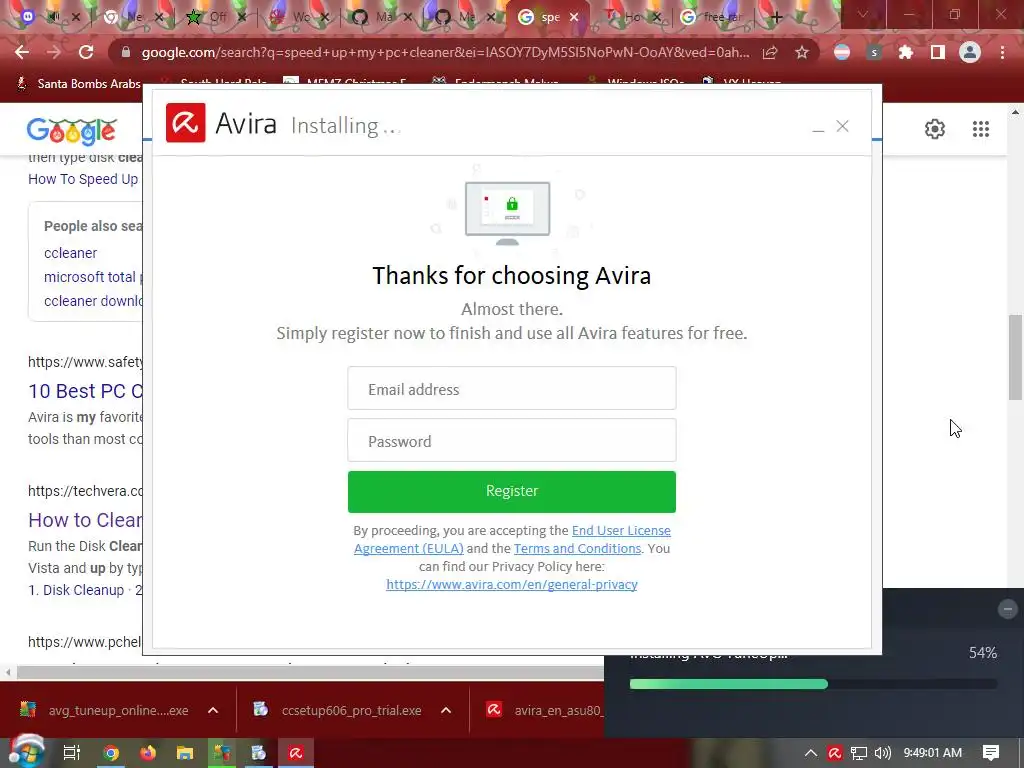1024x768 pixels.
Task: Click the gray 'S' extension icon
Action: [874, 52]
